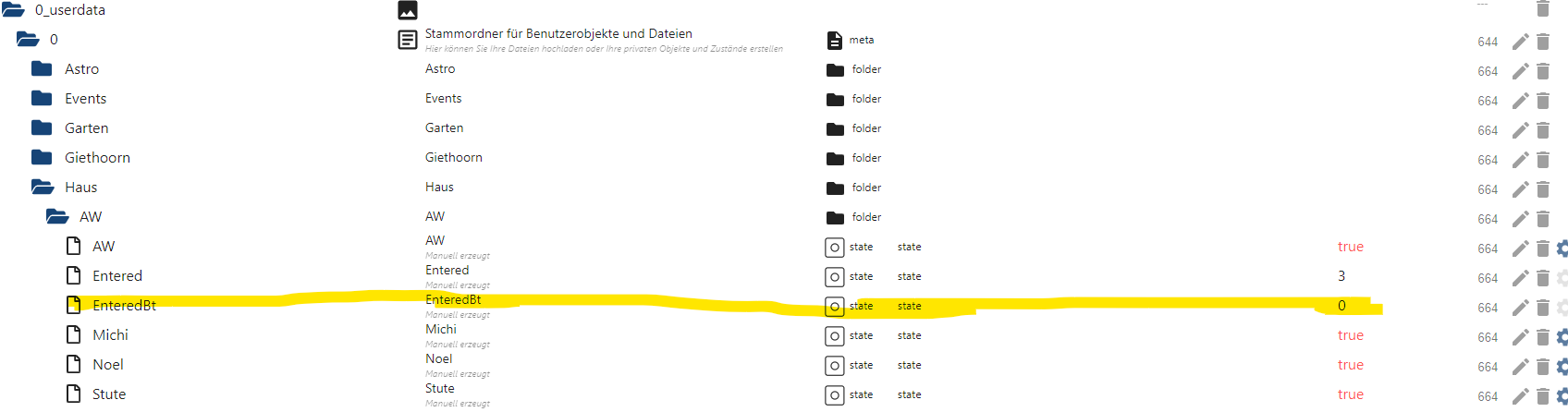Toggle the true value of the Michi state

(1350, 335)
